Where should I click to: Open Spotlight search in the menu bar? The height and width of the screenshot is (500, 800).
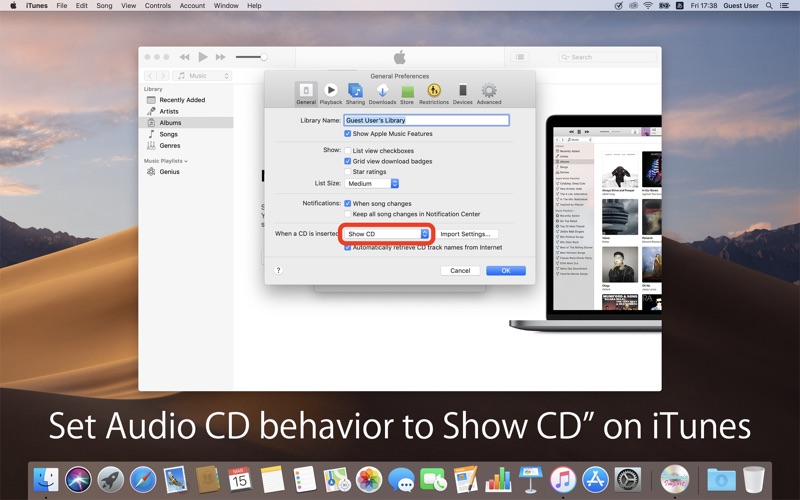(769, 6)
